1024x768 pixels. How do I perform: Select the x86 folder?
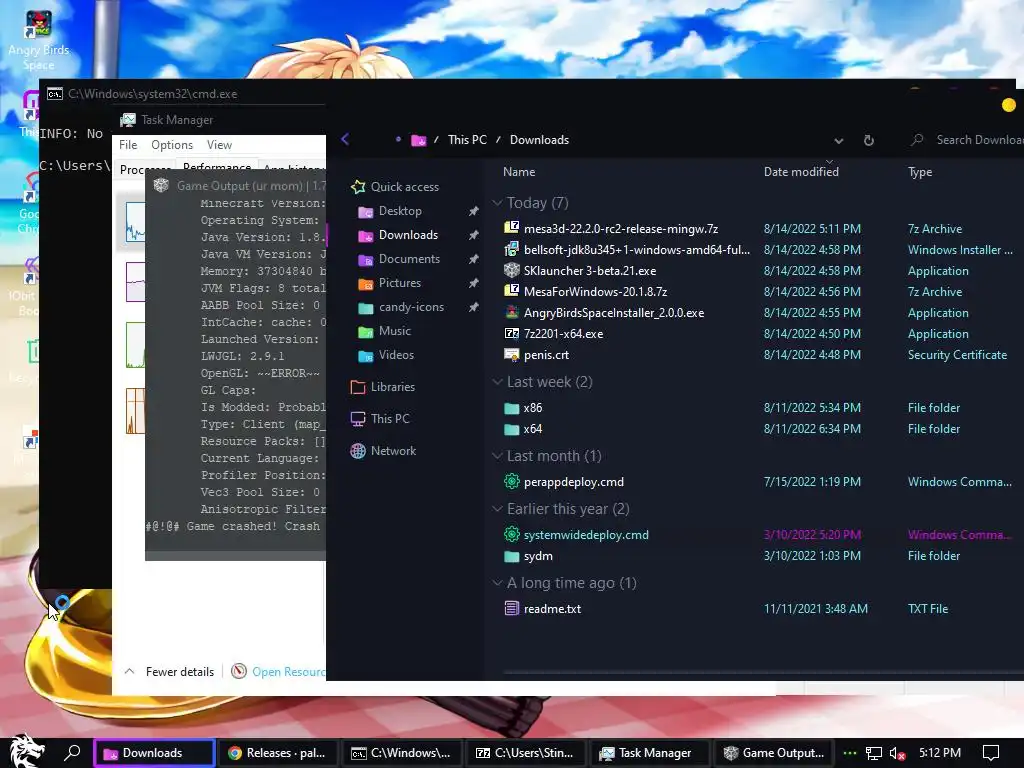click(523, 408)
